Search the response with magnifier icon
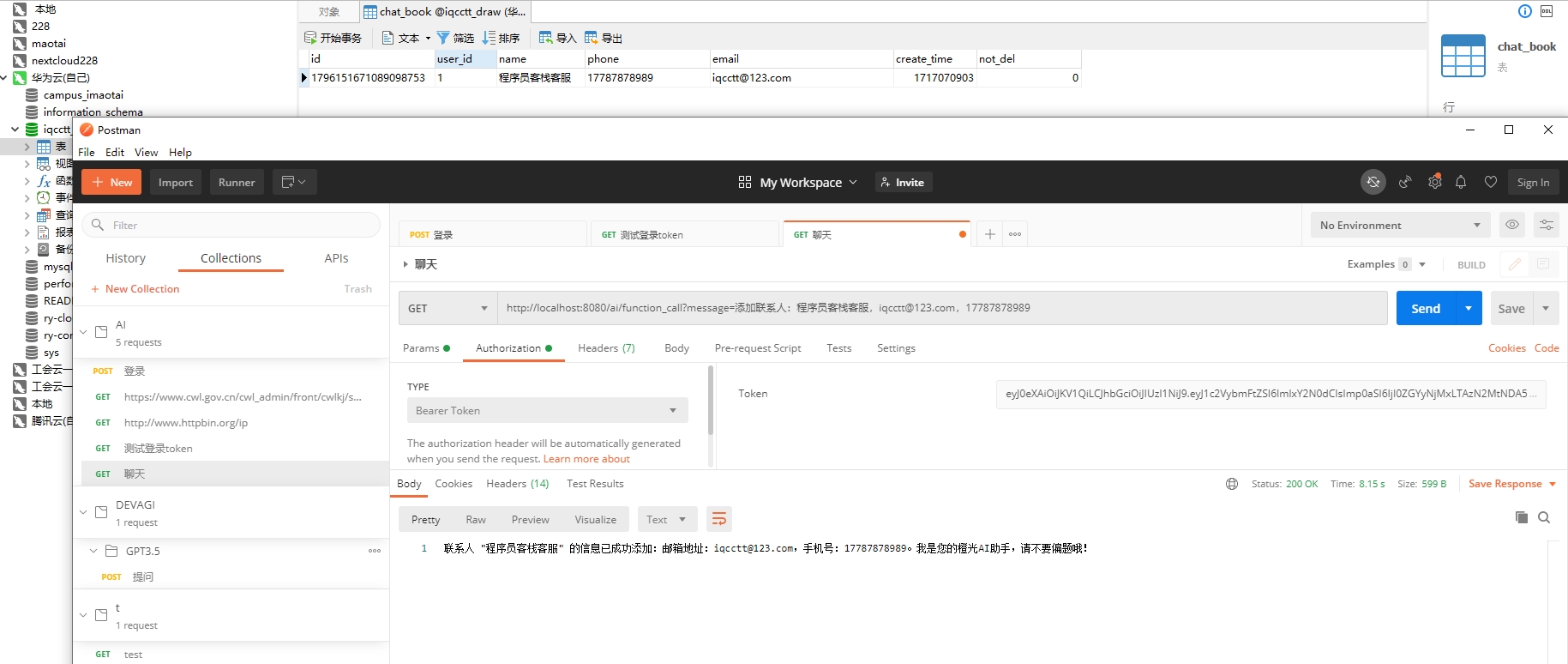This screenshot has width=1568, height=664. click(x=1544, y=517)
